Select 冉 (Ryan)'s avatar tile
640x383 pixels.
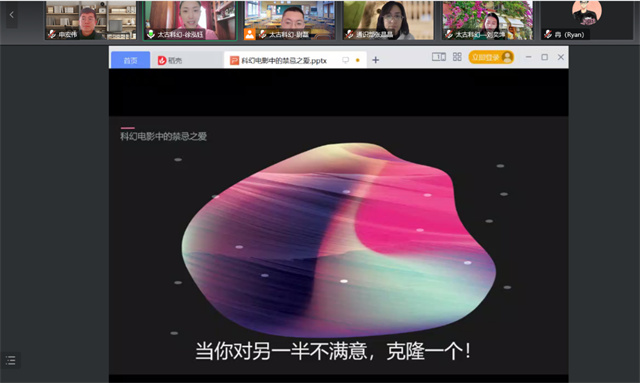pyautogui.click(x=587, y=20)
